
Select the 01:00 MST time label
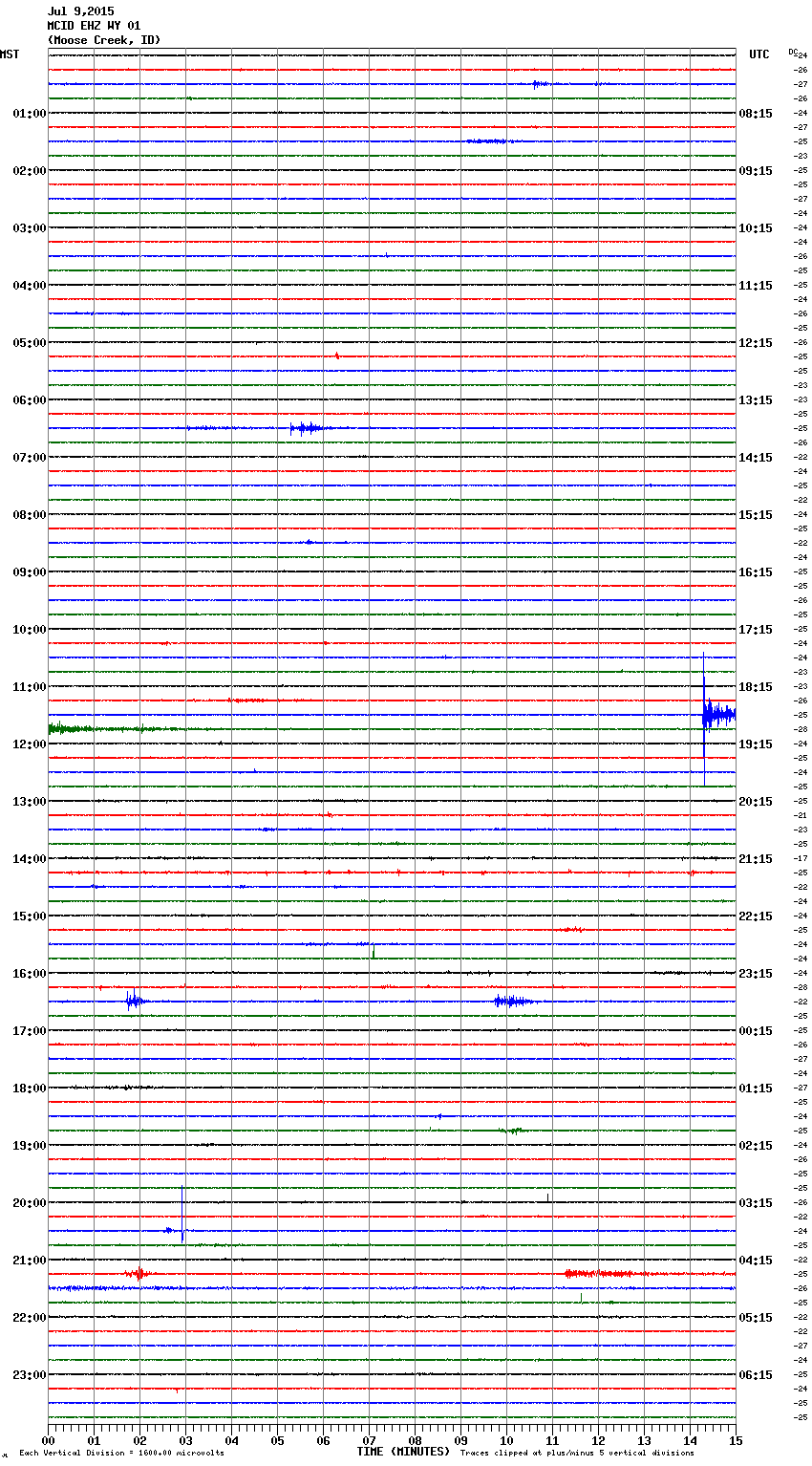30,114
